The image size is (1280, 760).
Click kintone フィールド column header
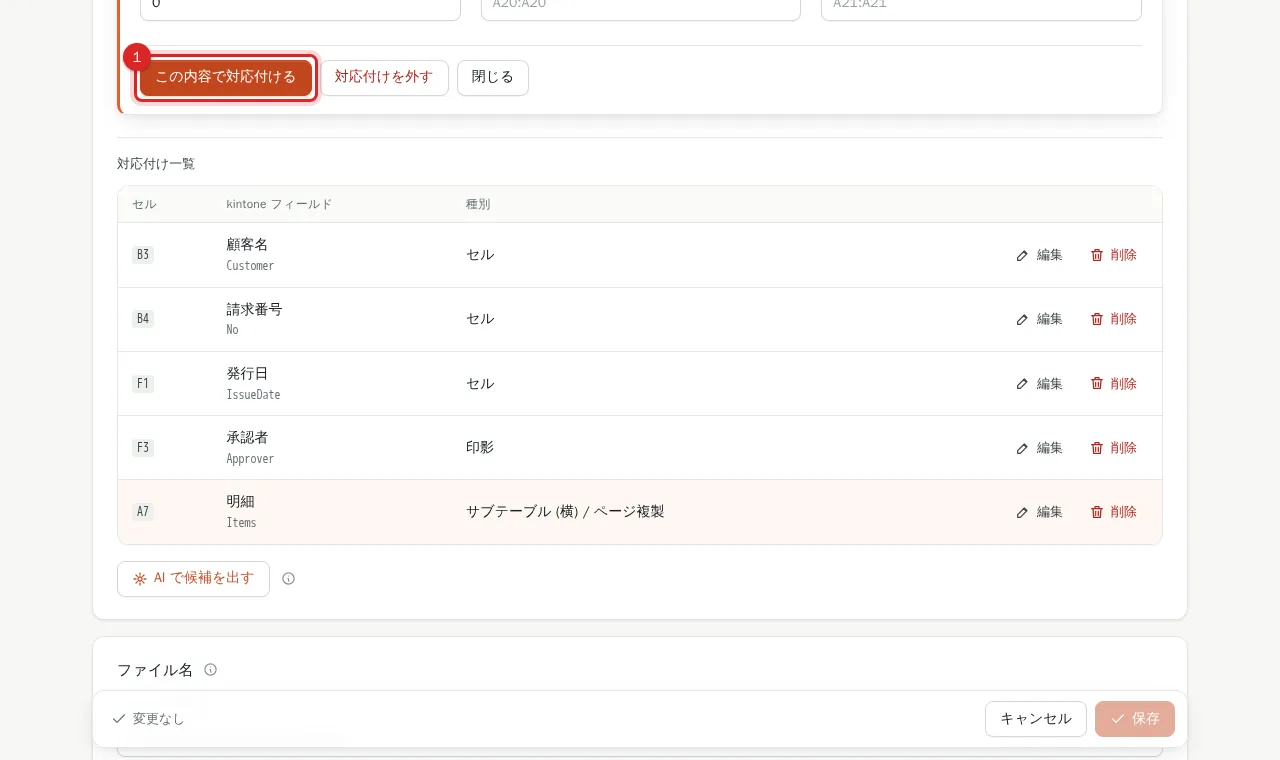tap(279, 204)
